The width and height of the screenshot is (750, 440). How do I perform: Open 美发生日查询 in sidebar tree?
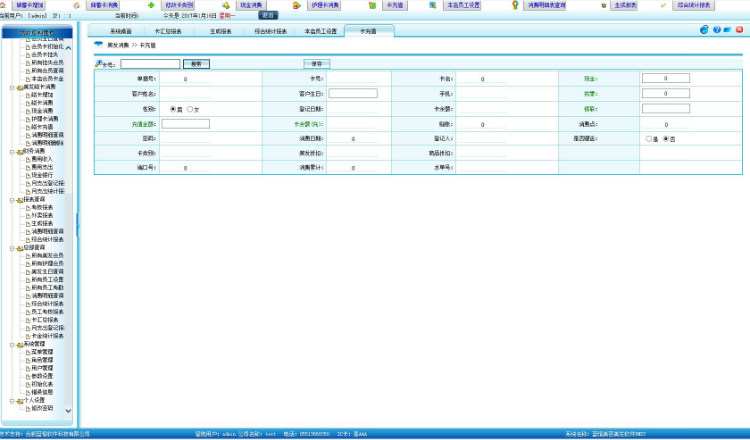tap(47, 271)
